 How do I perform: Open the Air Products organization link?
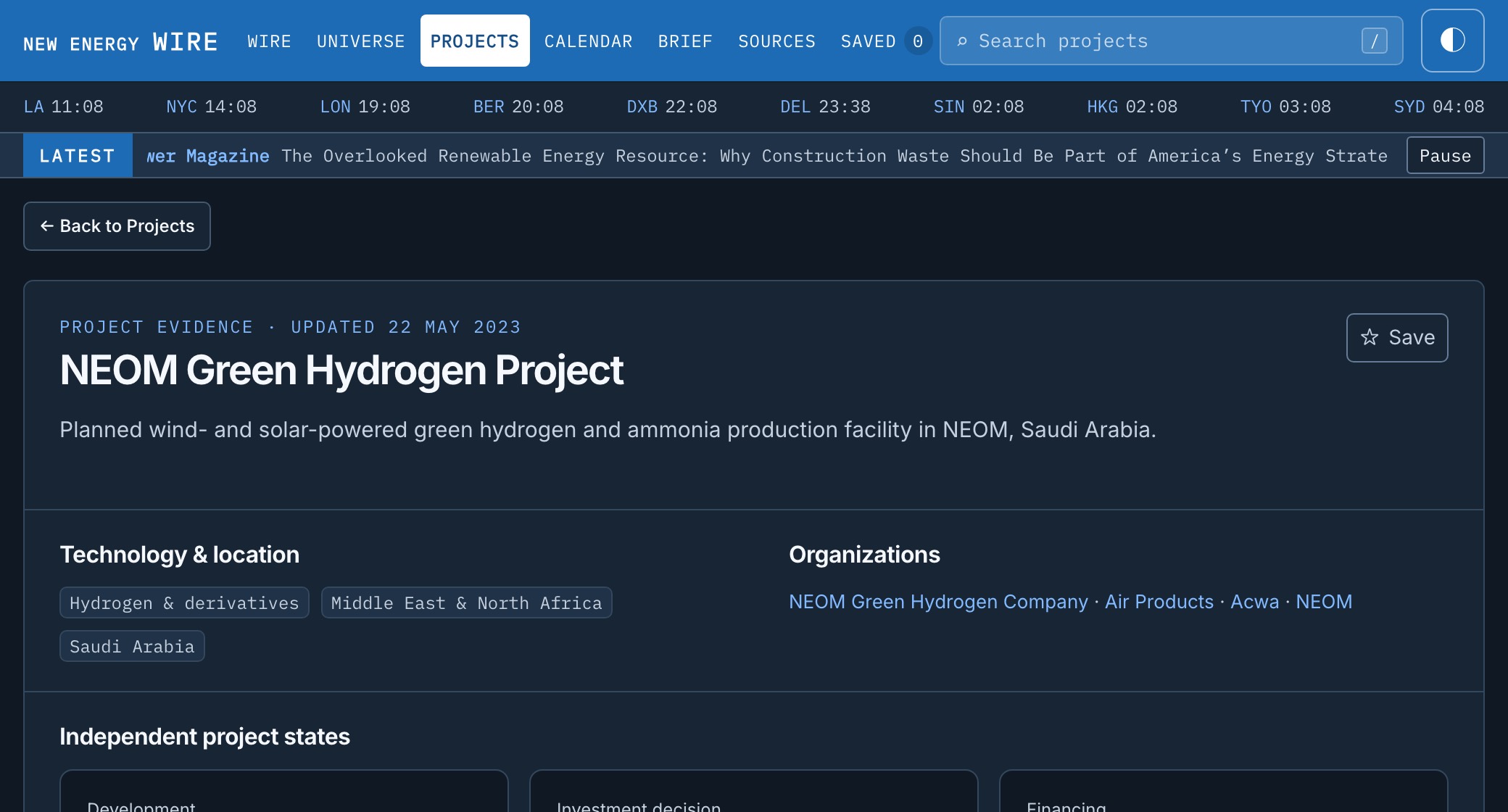pos(1159,602)
